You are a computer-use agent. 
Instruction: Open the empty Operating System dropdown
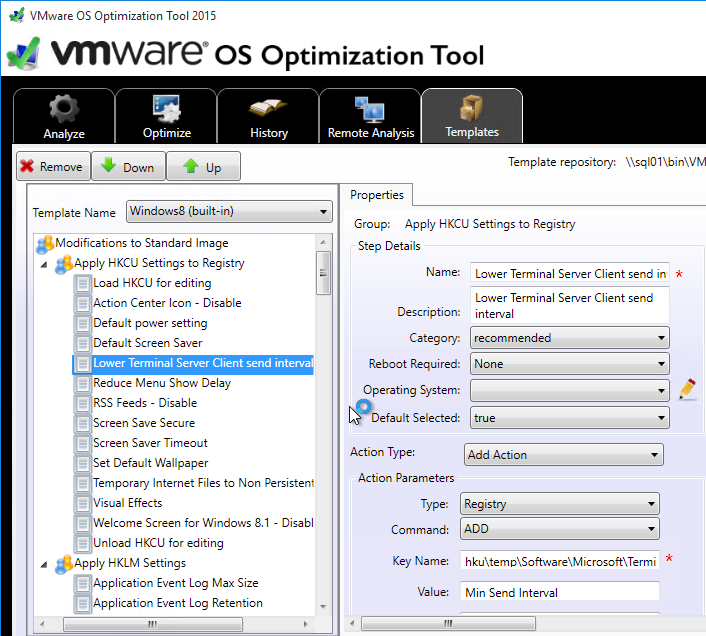(570, 390)
